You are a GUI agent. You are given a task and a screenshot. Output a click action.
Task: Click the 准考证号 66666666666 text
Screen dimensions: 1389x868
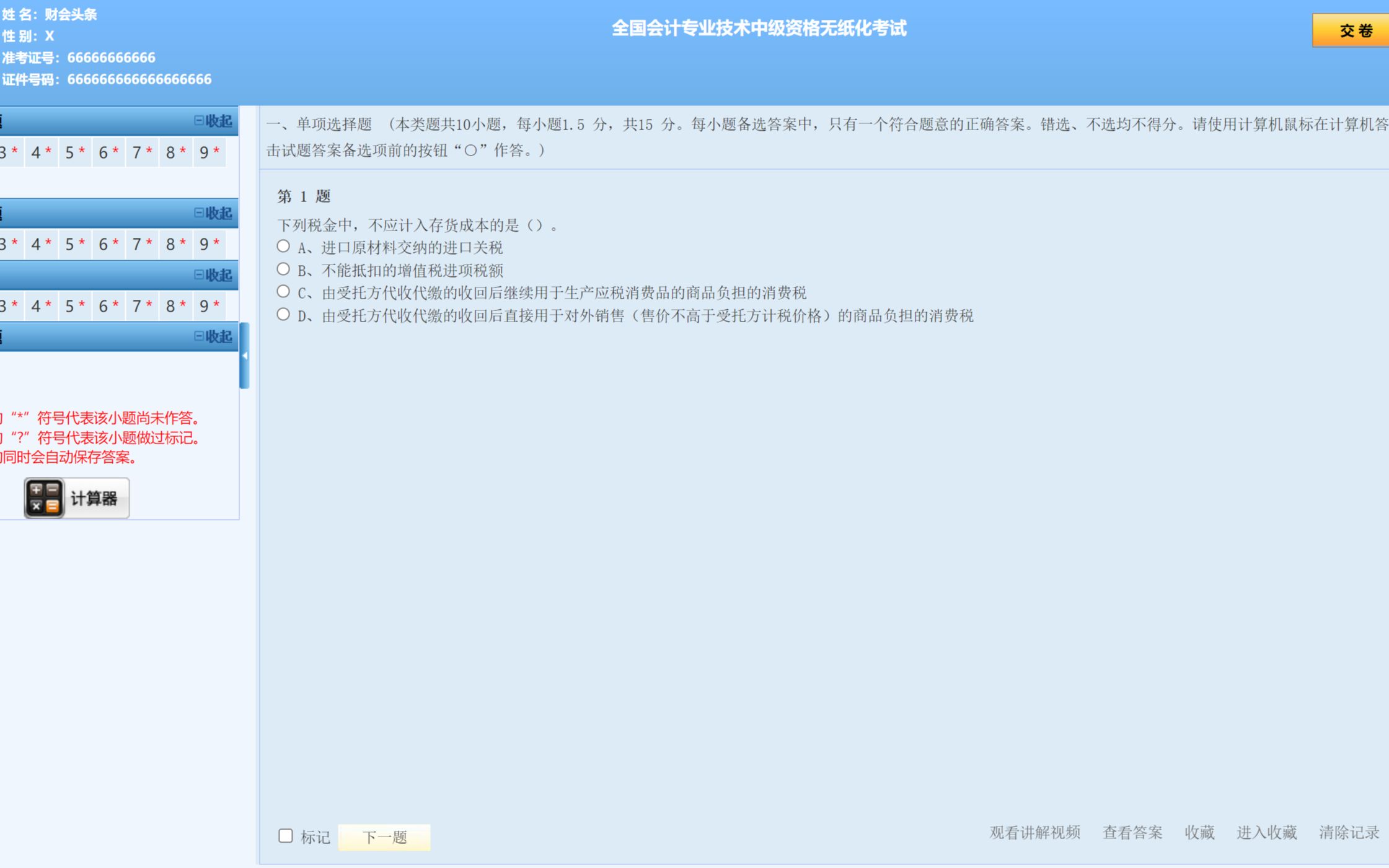(79, 58)
